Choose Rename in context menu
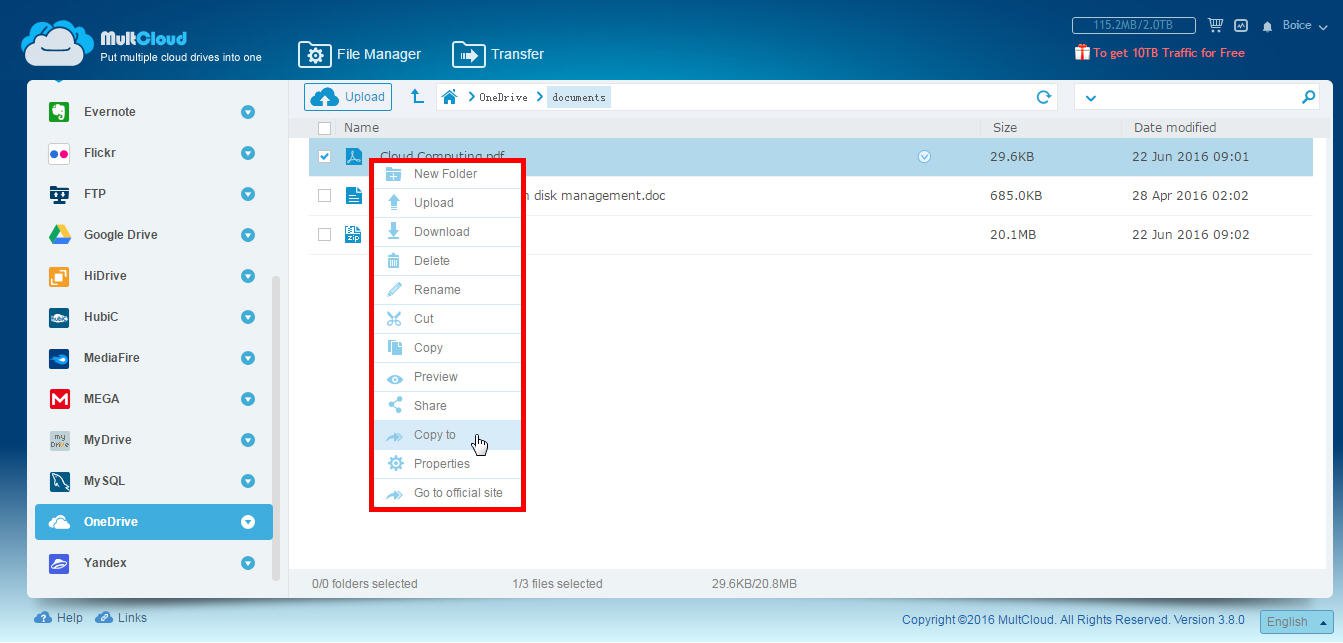Screen dimensions: 1343x643 point(447,290)
